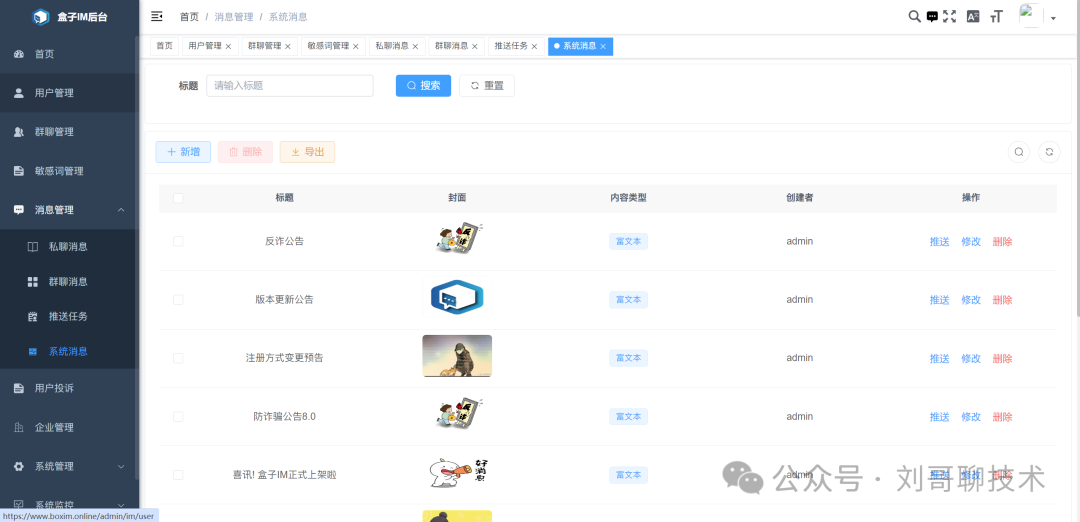Viewport: 1080px width, 522px height.
Task: Open 企业管理 in the sidebar
Action: pos(69,427)
